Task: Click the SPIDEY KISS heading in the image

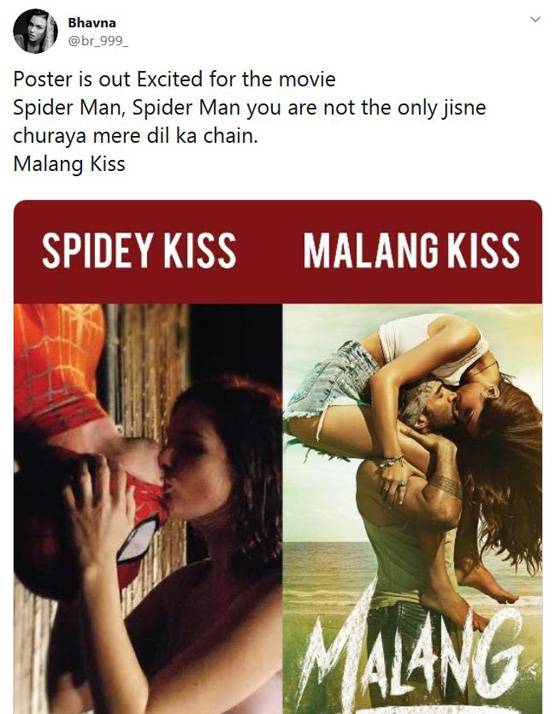Action: pos(139,250)
